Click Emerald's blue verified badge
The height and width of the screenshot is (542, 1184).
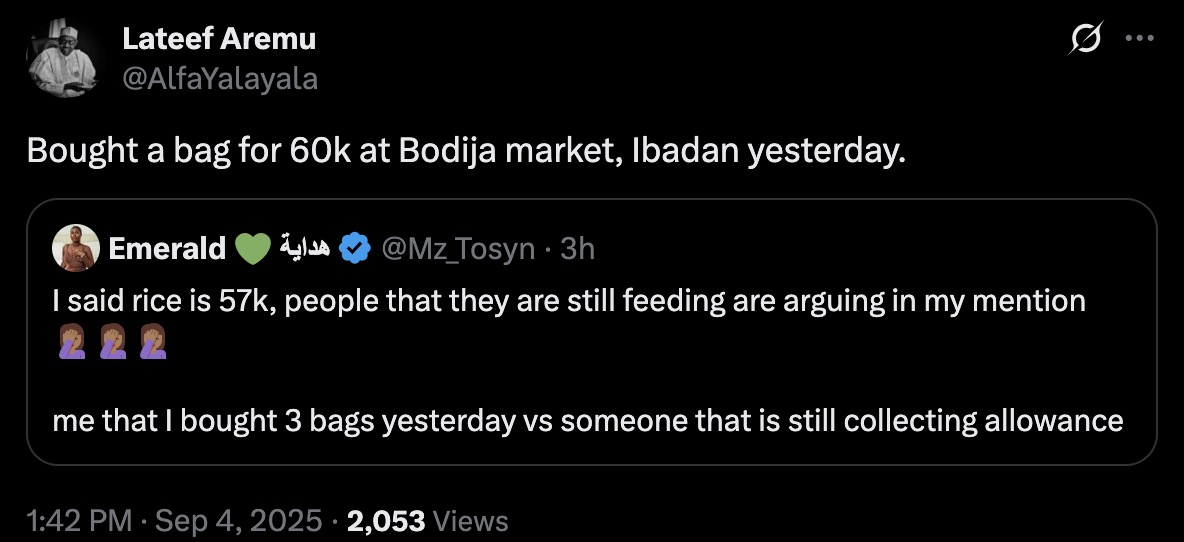tap(356, 249)
